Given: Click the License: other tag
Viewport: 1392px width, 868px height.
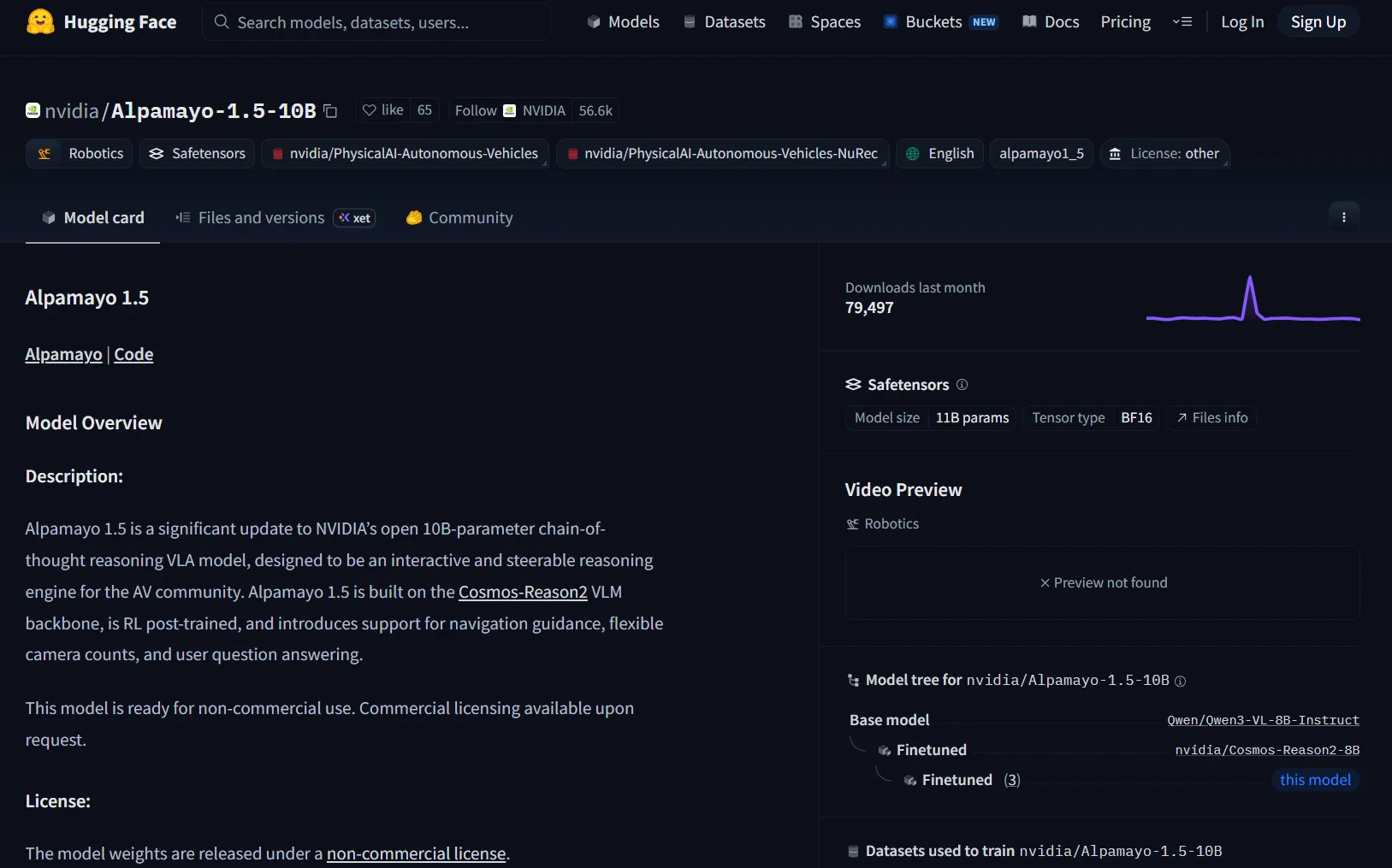Looking at the screenshot, I should pyautogui.click(x=1164, y=154).
